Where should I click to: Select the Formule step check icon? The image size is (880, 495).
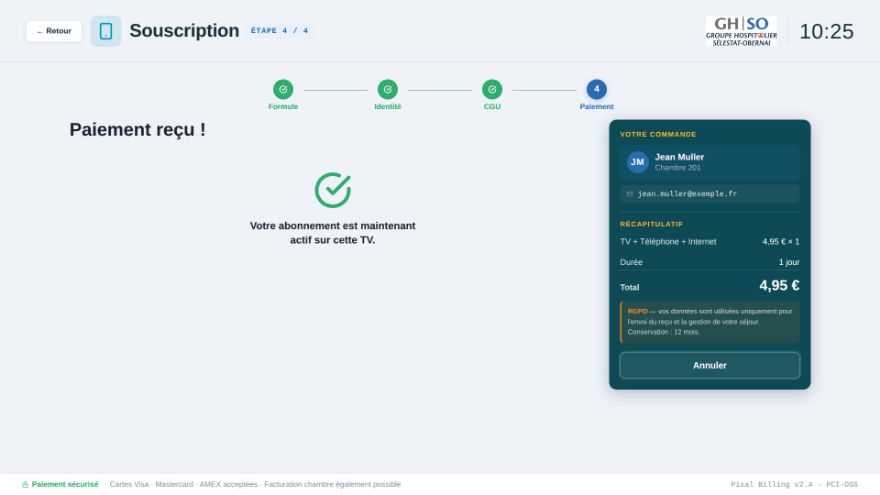(283, 89)
